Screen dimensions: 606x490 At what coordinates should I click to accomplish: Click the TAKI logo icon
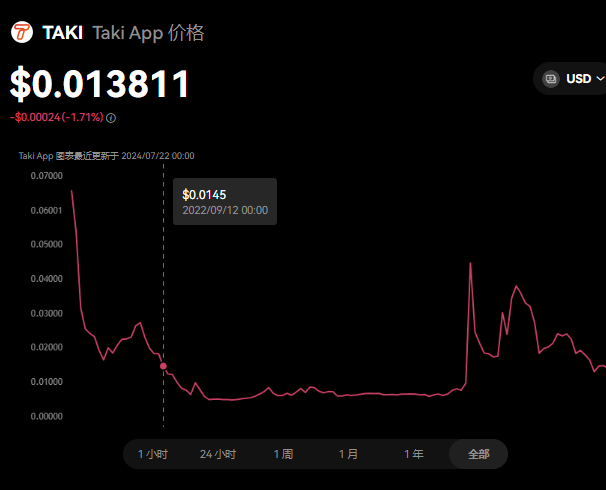click(22, 33)
